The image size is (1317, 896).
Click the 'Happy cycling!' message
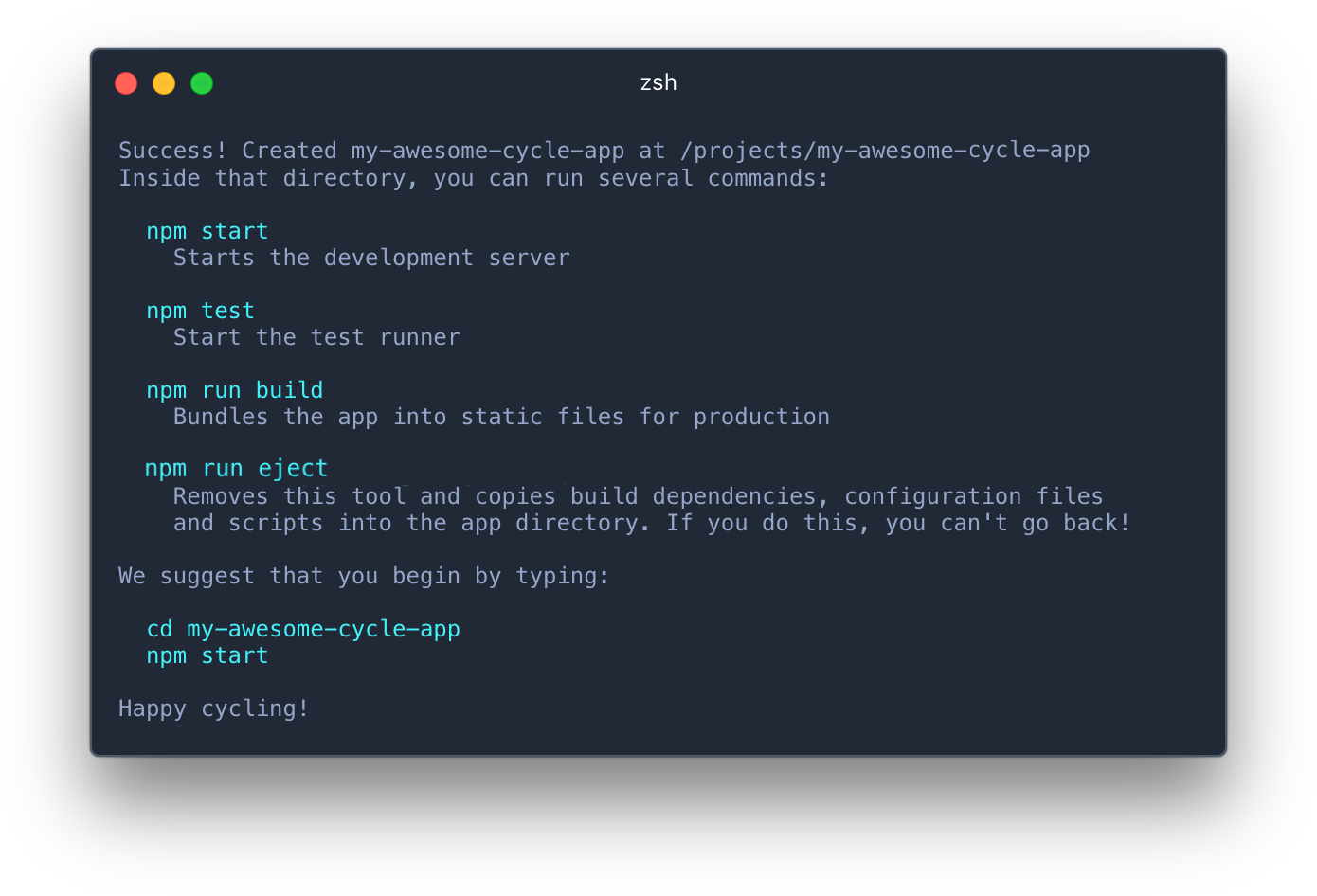click(214, 709)
